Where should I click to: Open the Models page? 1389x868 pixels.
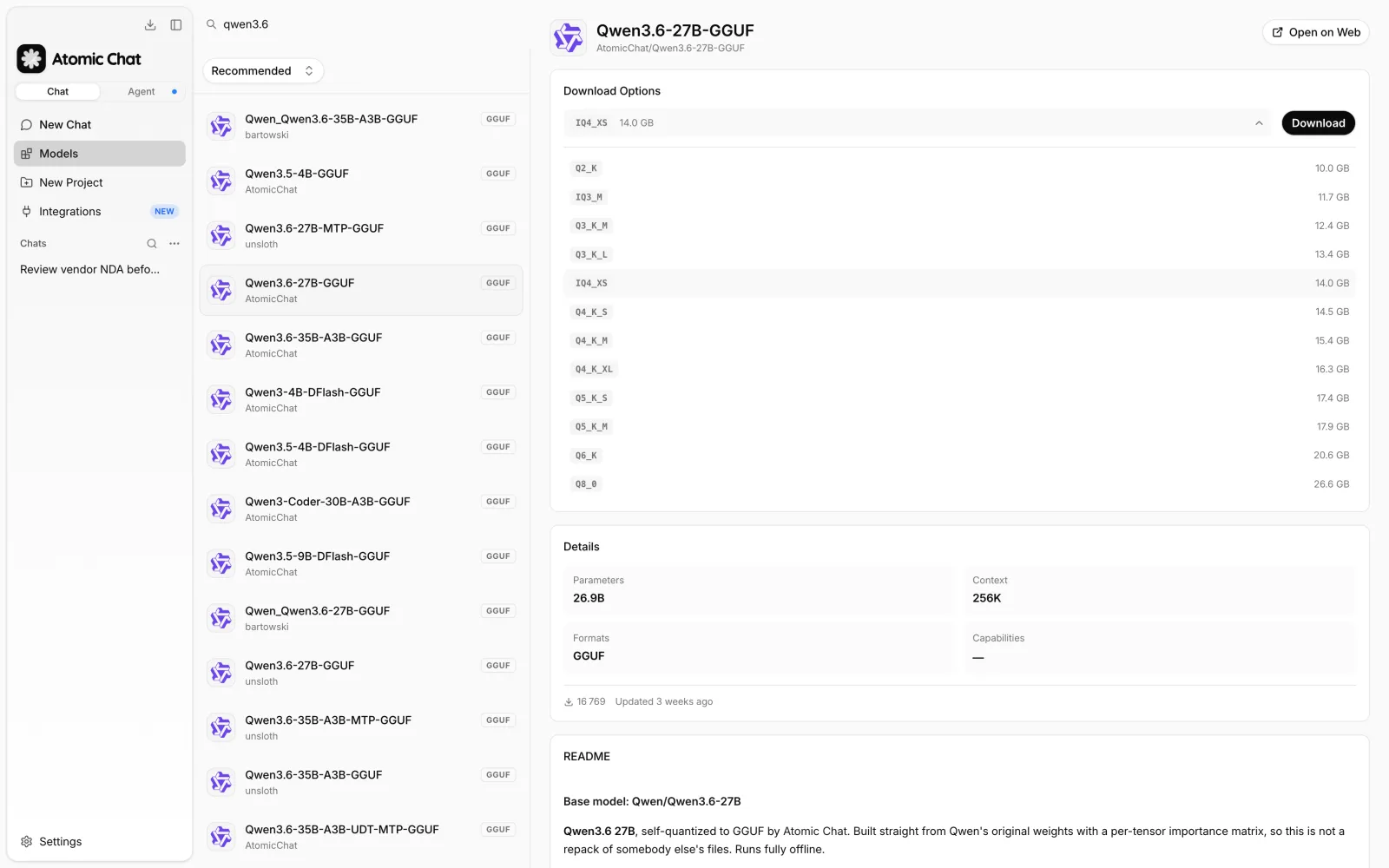pyautogui.click(x=100, y=154)
